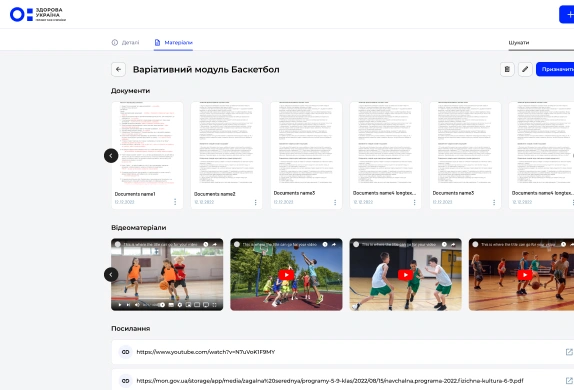Click the youtube.com/watch link text

point(205,352)
